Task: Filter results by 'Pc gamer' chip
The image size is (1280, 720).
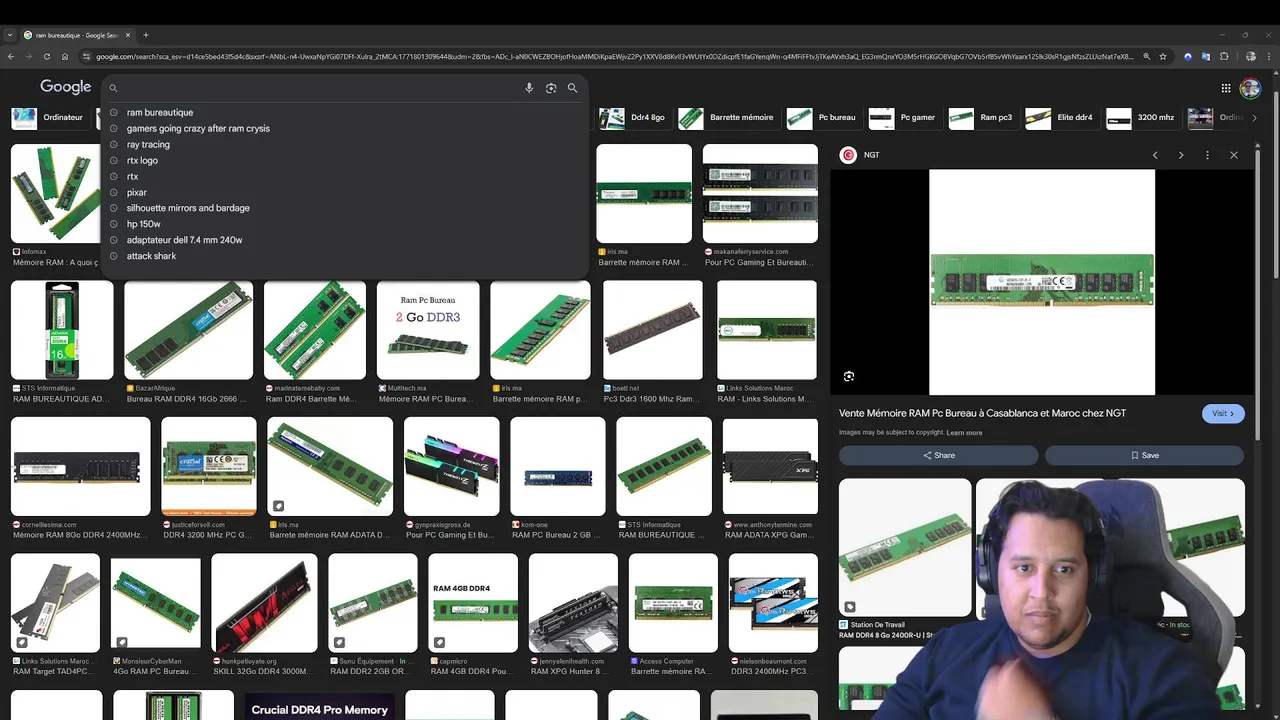Action: pyautogui.click(x=903, y=118)
